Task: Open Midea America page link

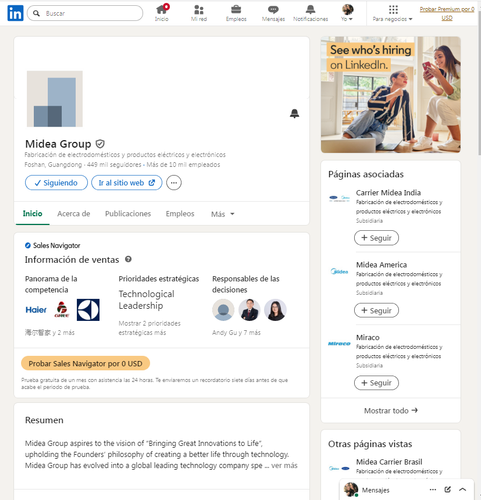Action: pyautogui.click(x=381, y=265)
